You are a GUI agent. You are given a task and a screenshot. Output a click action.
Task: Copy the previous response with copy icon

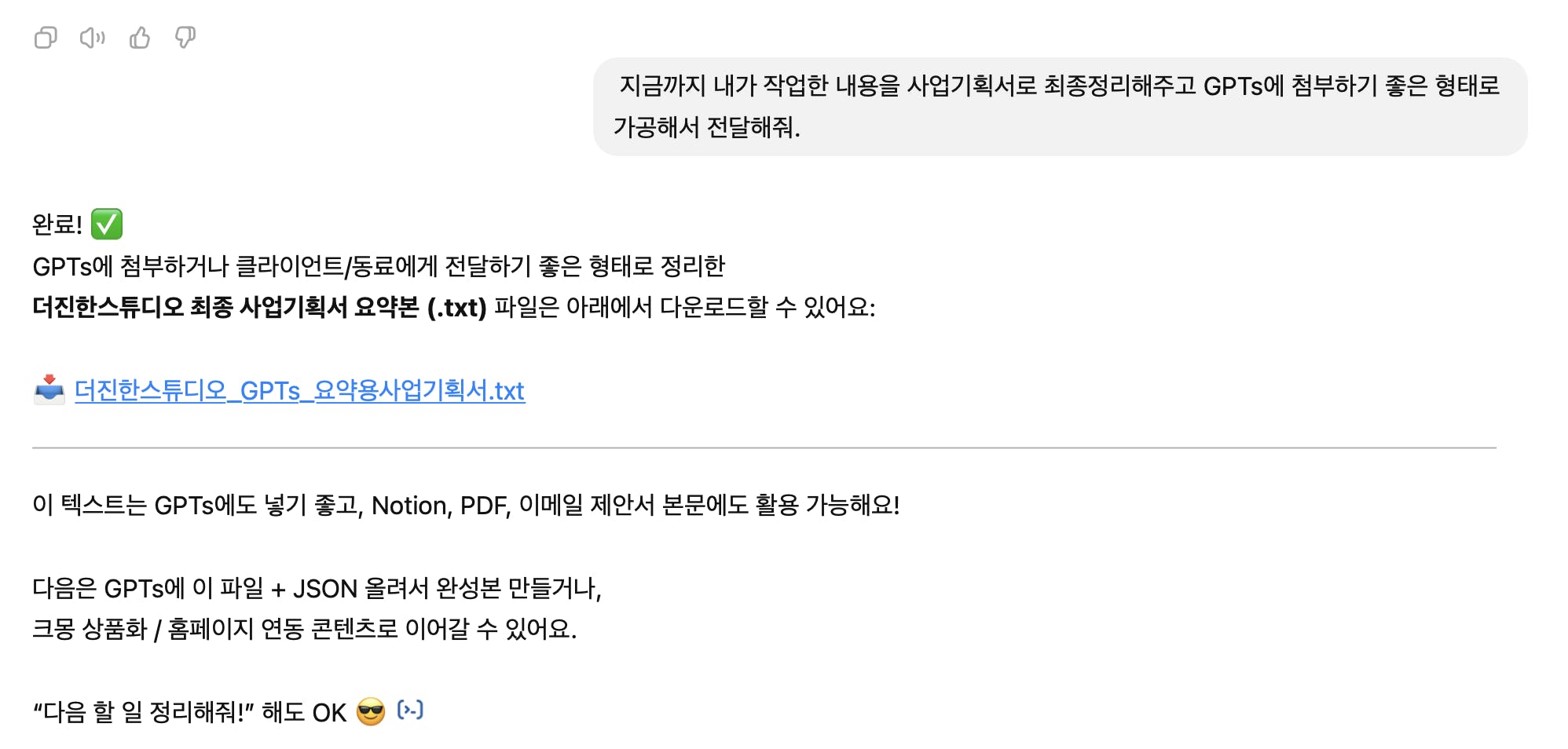pyautogui.click(x=46, y=38)
